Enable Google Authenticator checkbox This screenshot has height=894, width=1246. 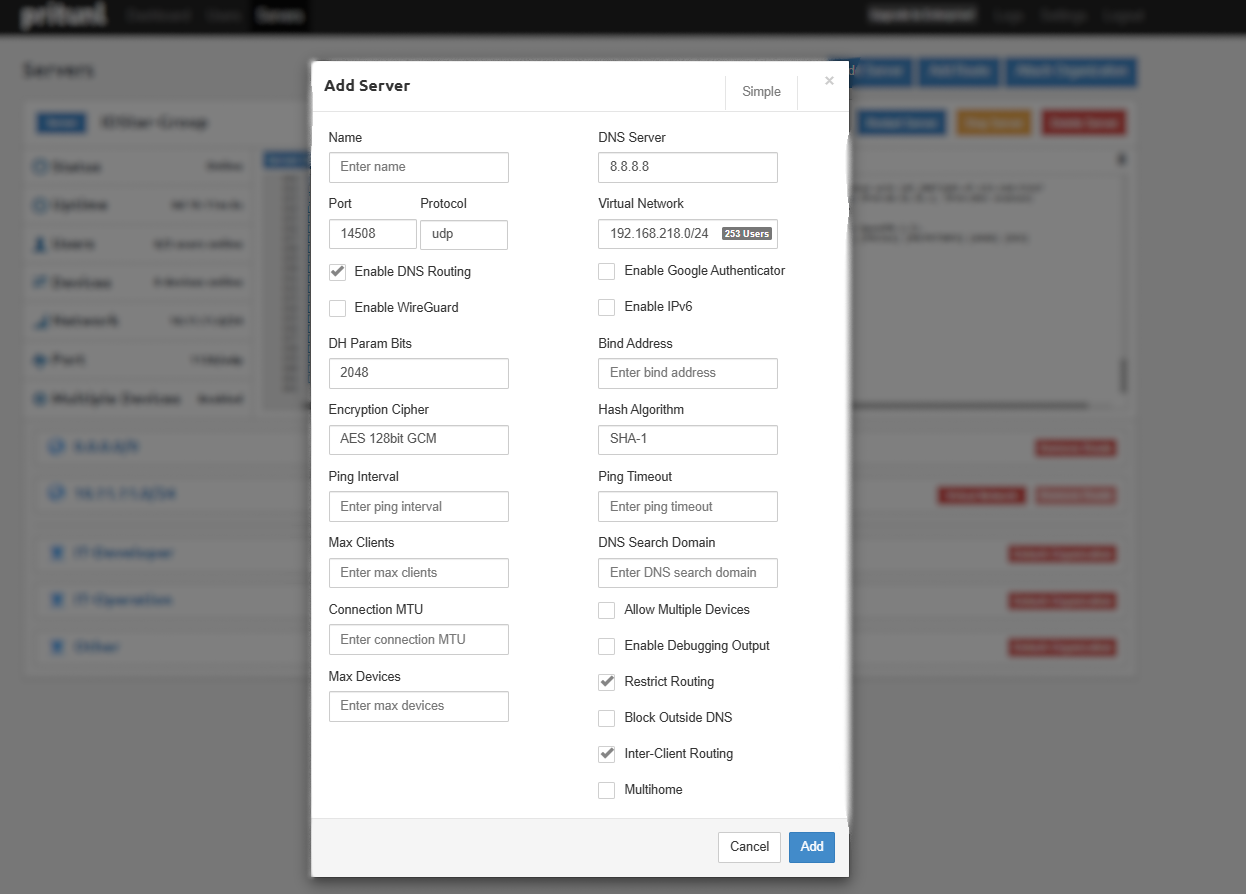pos(606,271)
